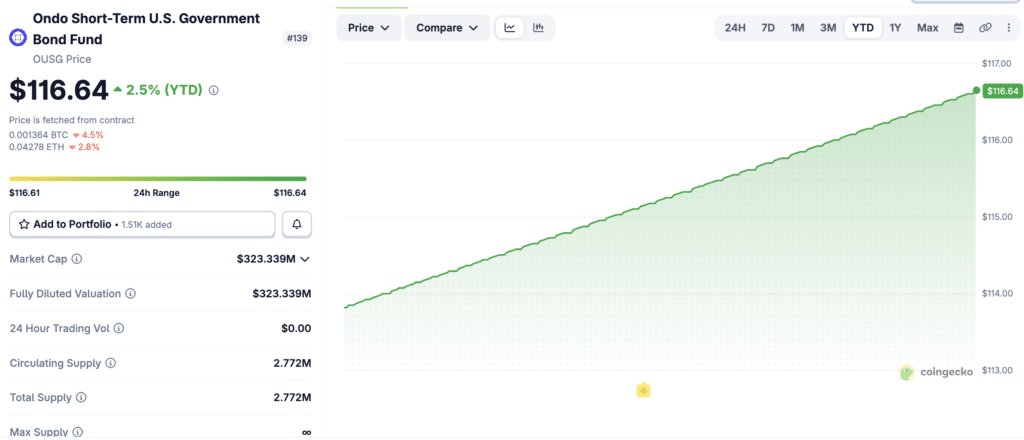Image resolution: width=1024 pixels, height=440 pixels.
Task: Switch to candlestick chart icon
Action: (x=538, y=27)
